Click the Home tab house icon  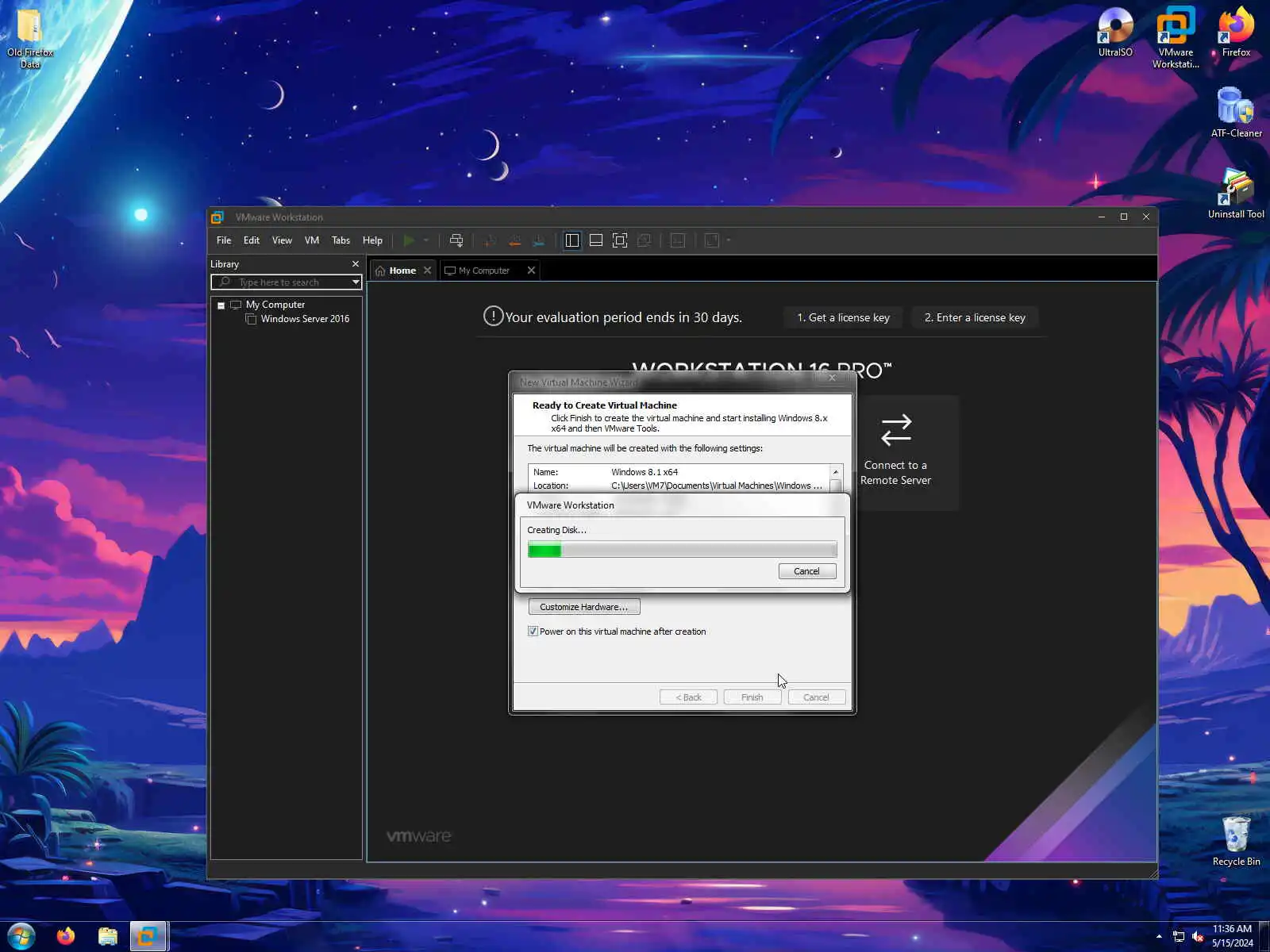click(x=380, y=271)
